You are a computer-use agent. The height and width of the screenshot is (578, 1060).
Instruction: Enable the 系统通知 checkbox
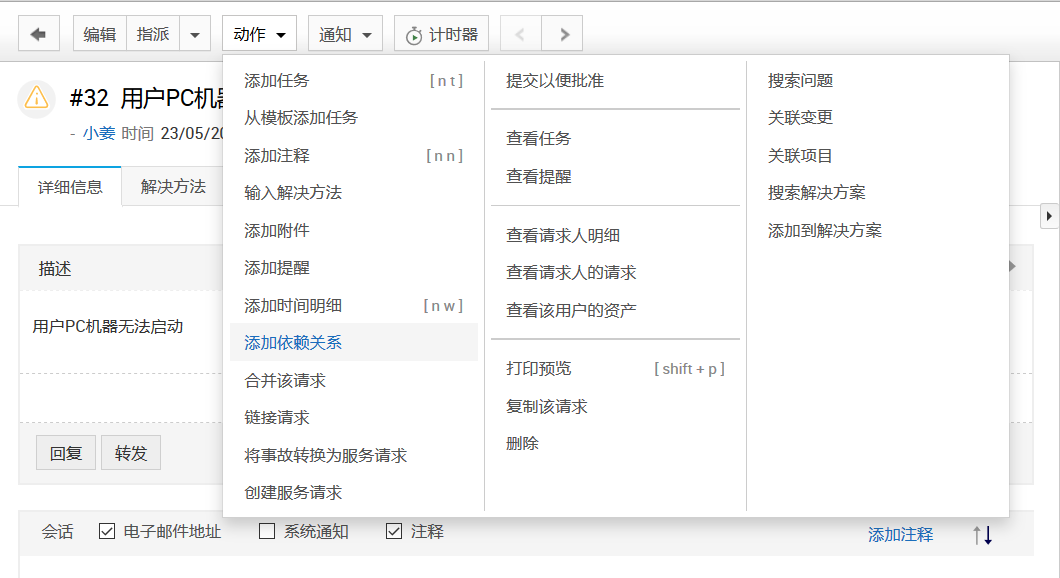pyautogui.click(x=267, y=532)
